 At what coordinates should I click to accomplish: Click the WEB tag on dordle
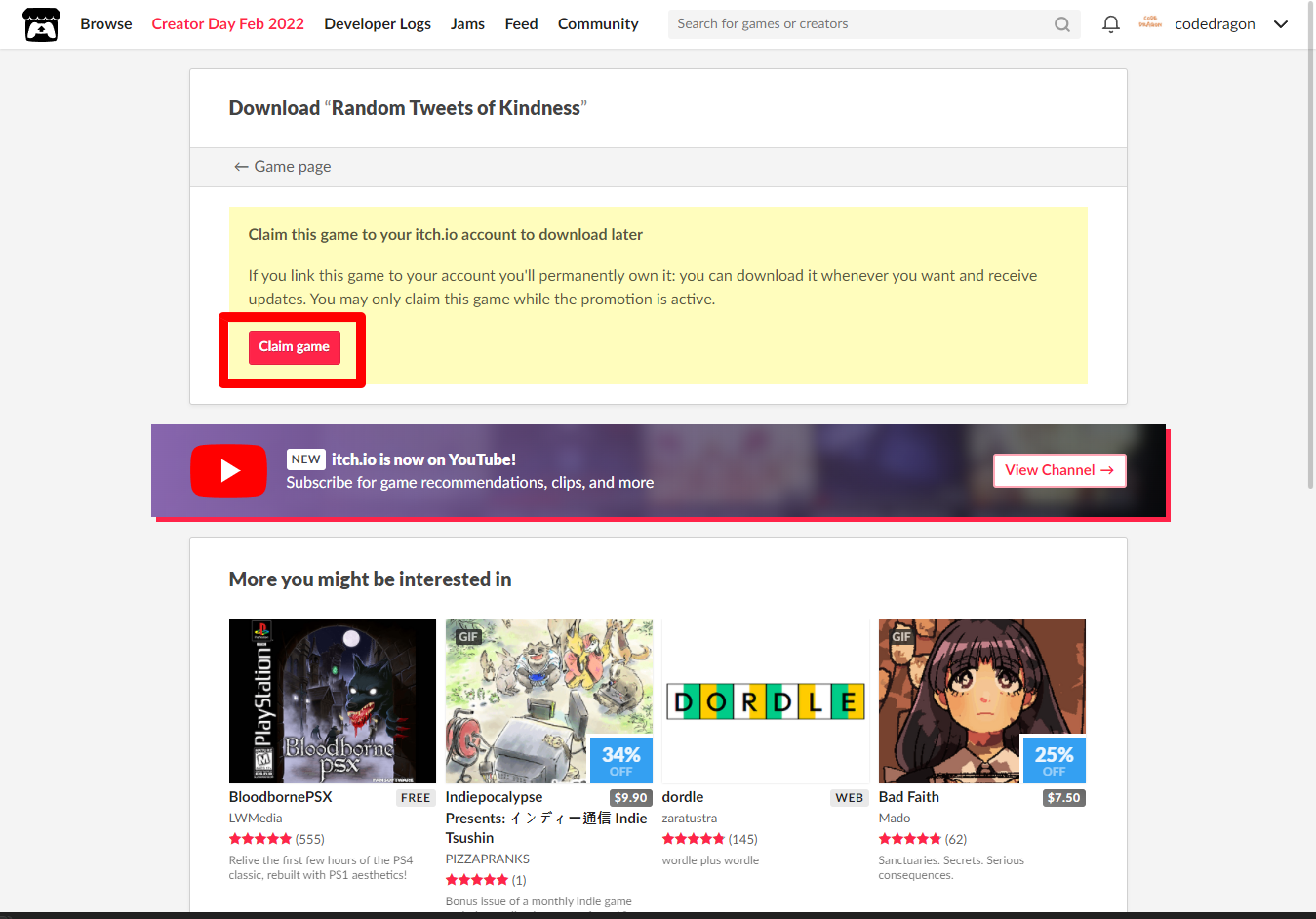click(x=850, y=798)
